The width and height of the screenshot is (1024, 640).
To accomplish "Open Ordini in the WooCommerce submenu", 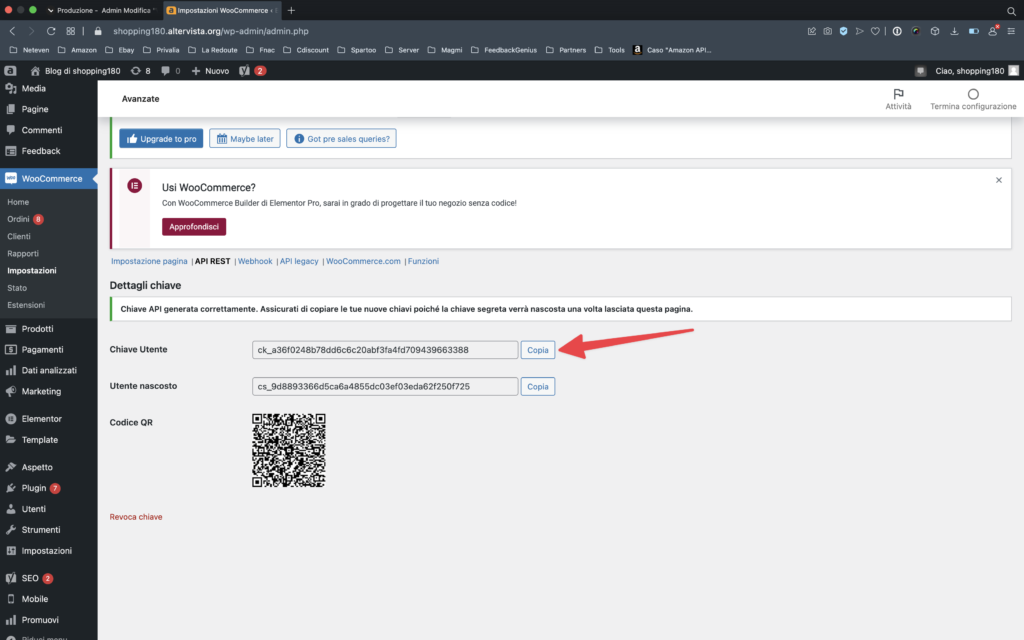I will tap(20, 219).
